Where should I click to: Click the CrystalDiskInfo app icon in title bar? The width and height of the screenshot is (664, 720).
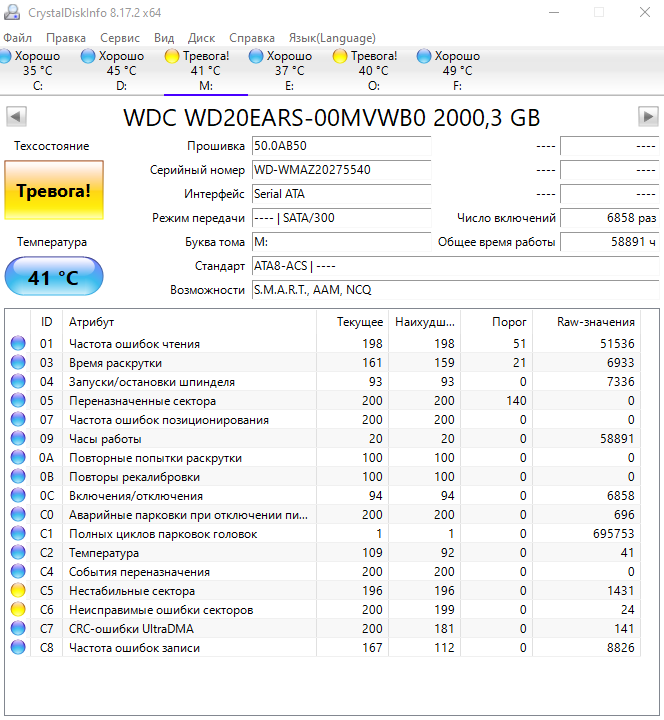point(11,12)
